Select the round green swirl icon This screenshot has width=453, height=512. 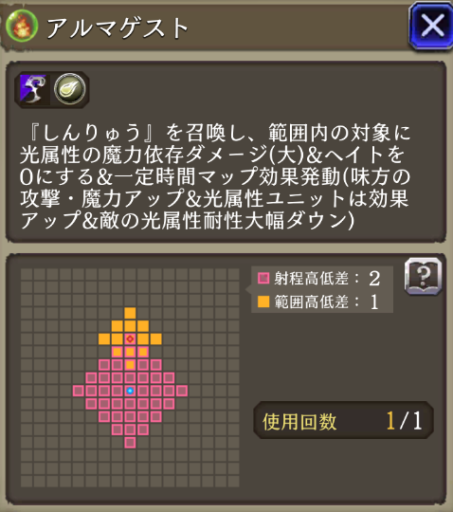pos(70,89)
